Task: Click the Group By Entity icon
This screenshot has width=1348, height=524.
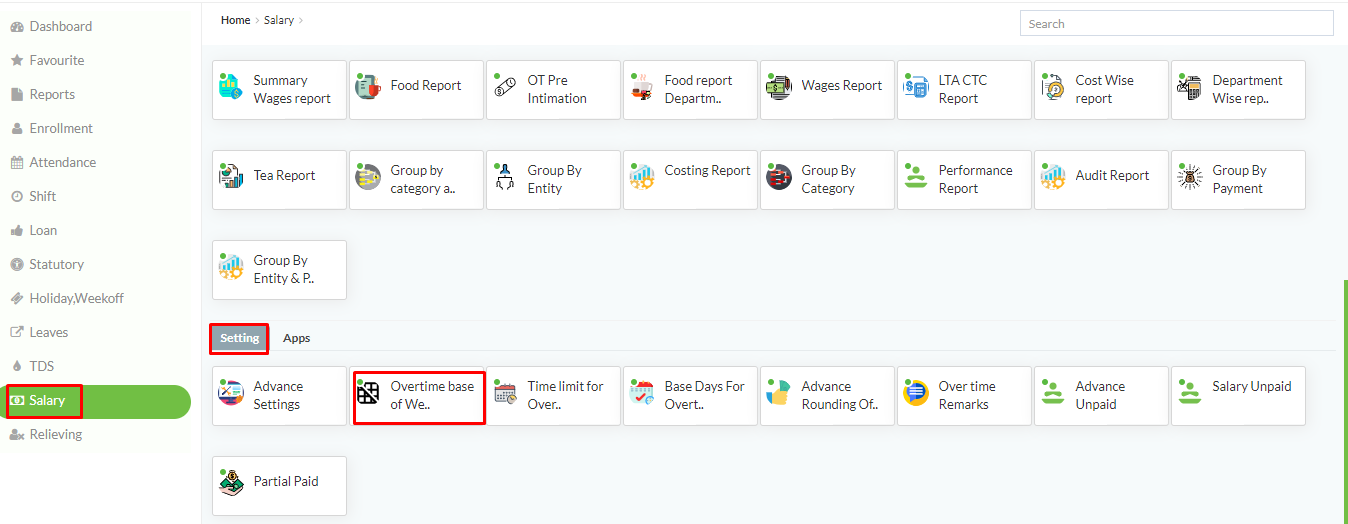Action: click(x=505, y=178)
